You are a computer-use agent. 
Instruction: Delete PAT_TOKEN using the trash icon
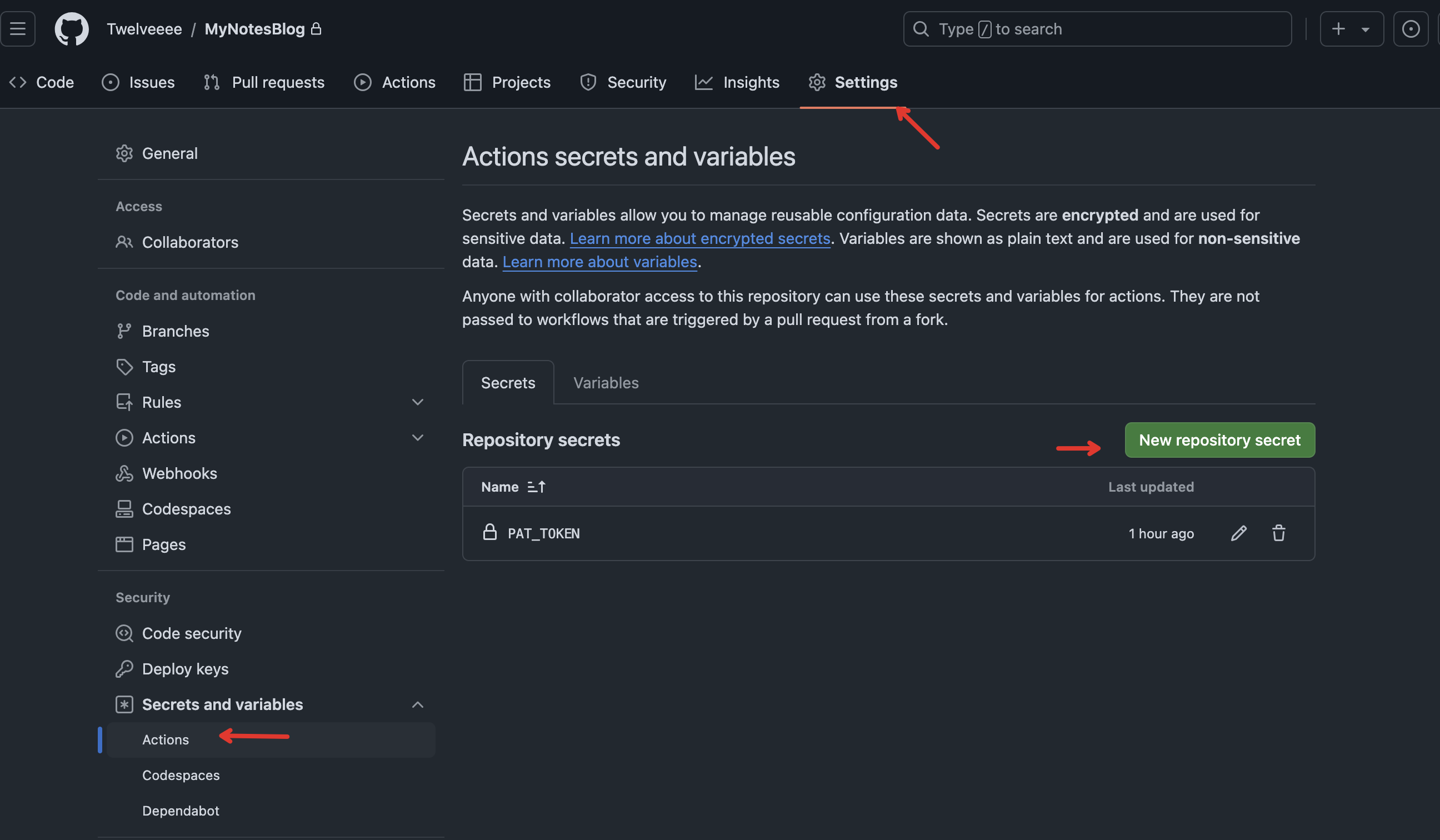point(1278,533)
